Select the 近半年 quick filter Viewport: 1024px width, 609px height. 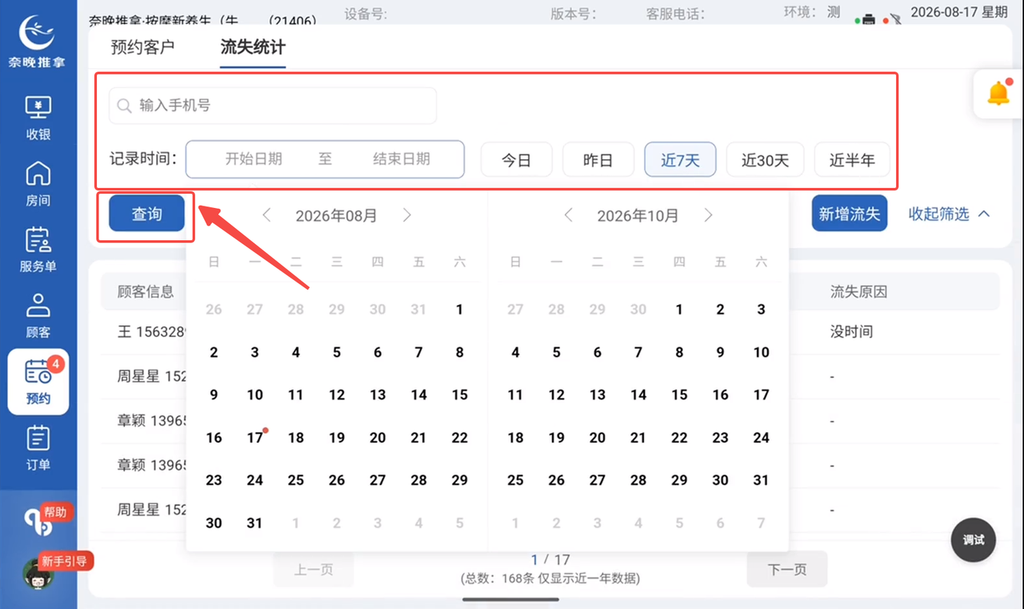point(852,160)
